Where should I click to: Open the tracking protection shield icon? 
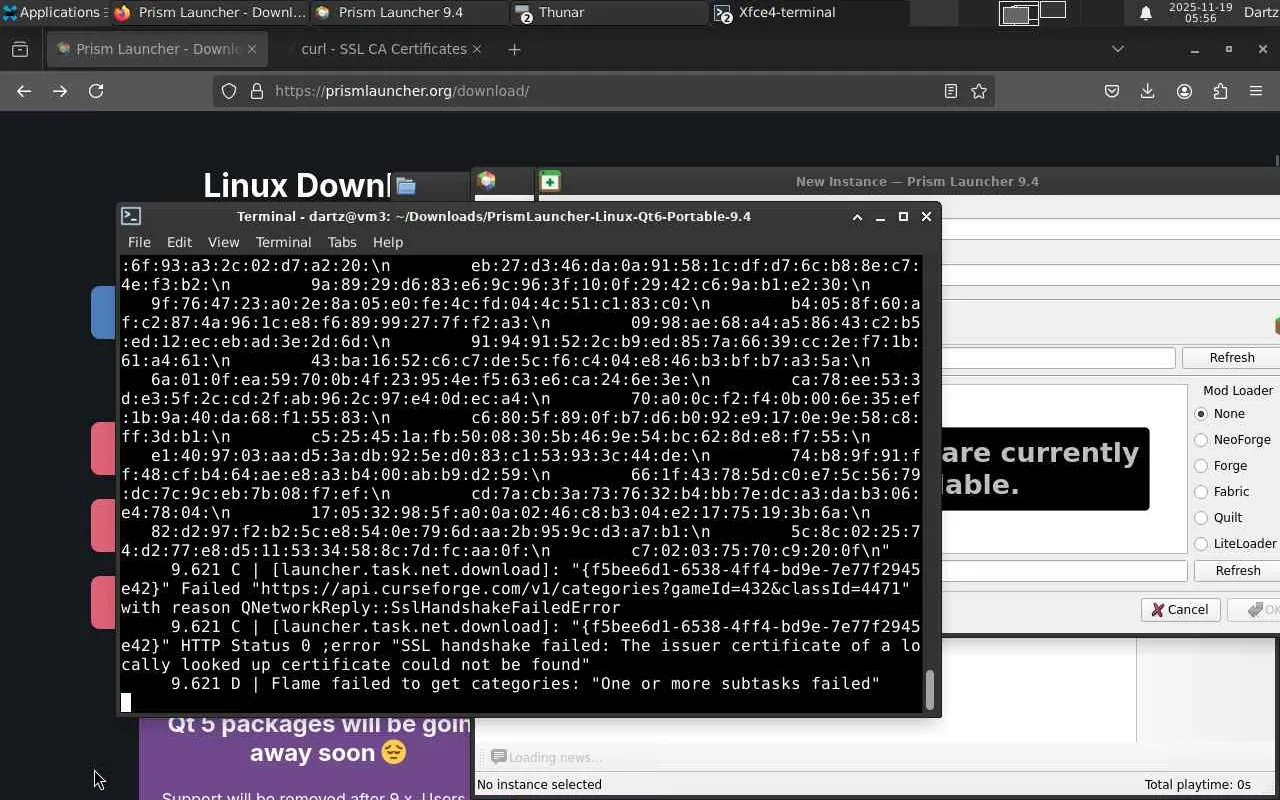(229, 91)
